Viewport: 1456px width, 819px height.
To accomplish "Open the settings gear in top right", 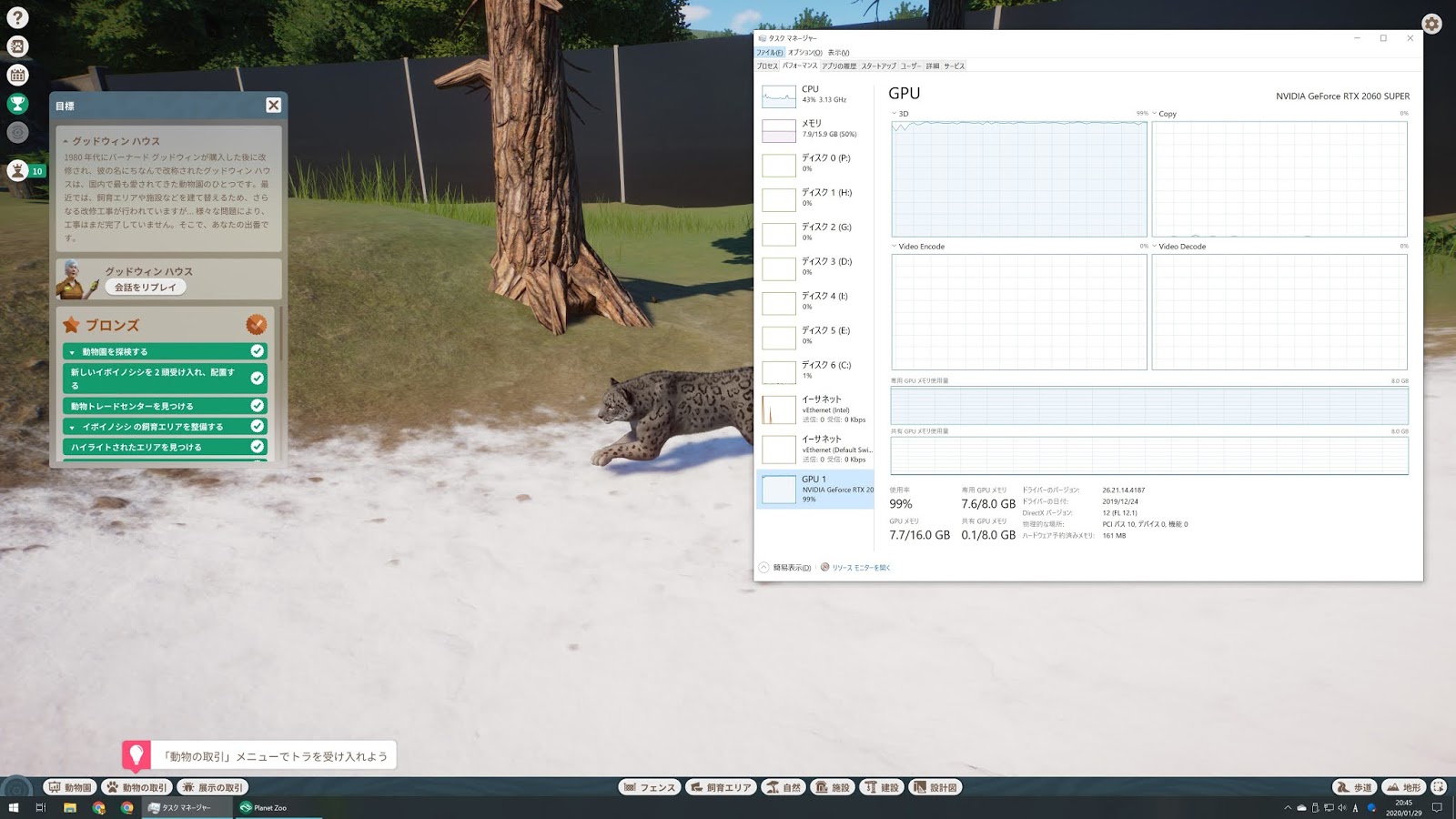I will (x=1431, y=24).
